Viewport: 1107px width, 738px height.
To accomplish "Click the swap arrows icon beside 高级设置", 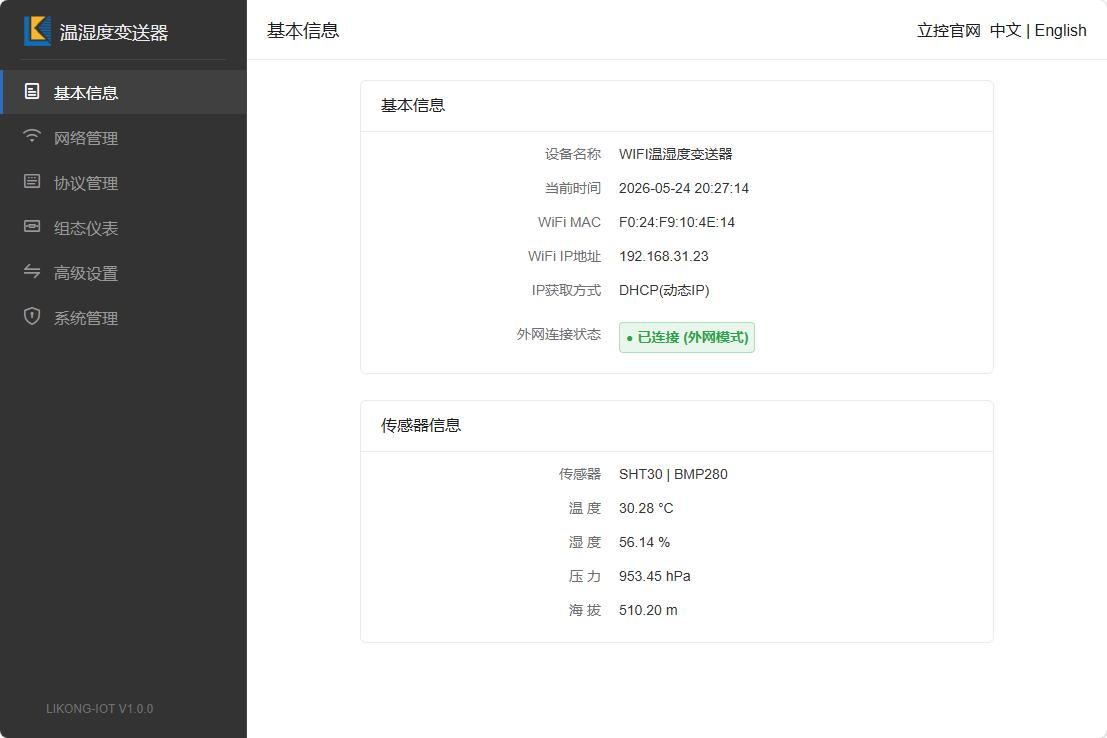I will click(32, 271).
